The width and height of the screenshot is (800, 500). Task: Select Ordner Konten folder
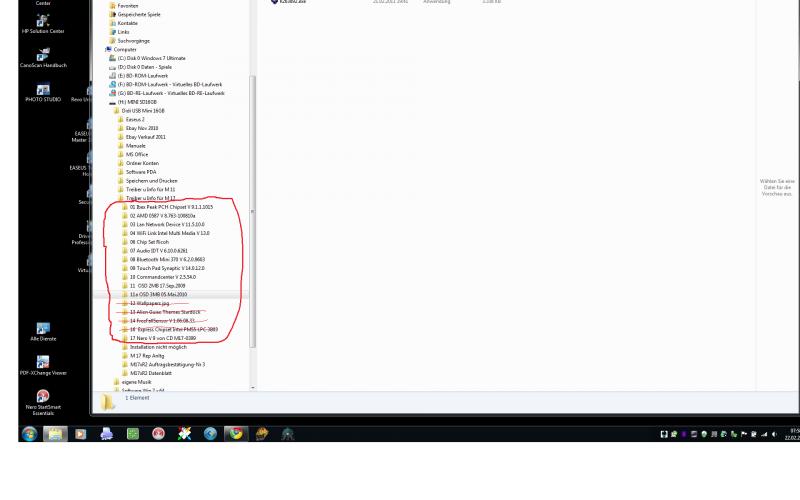click(x=138, y=163)
